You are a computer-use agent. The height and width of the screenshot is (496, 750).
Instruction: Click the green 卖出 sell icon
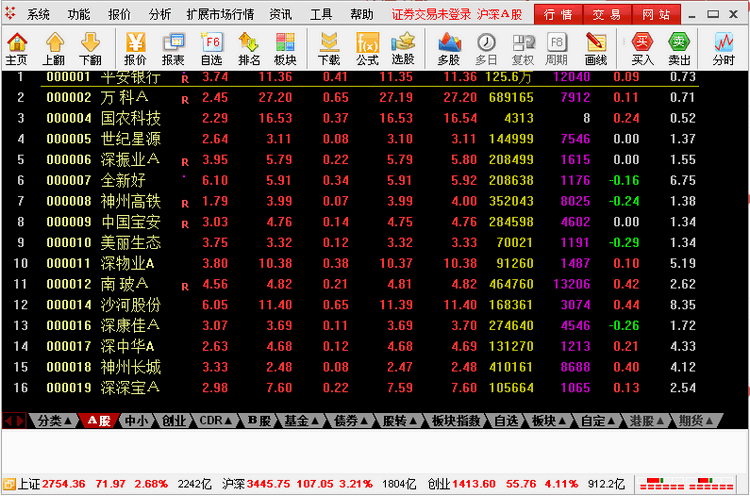[x=679, y=48]
